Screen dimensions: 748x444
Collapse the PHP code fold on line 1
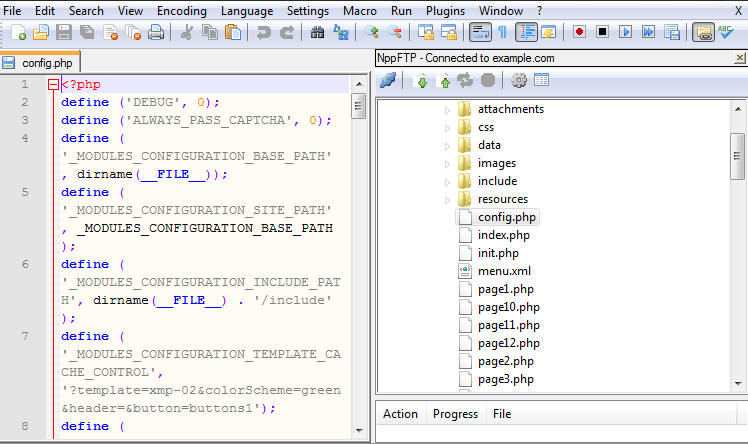point(53,85)
